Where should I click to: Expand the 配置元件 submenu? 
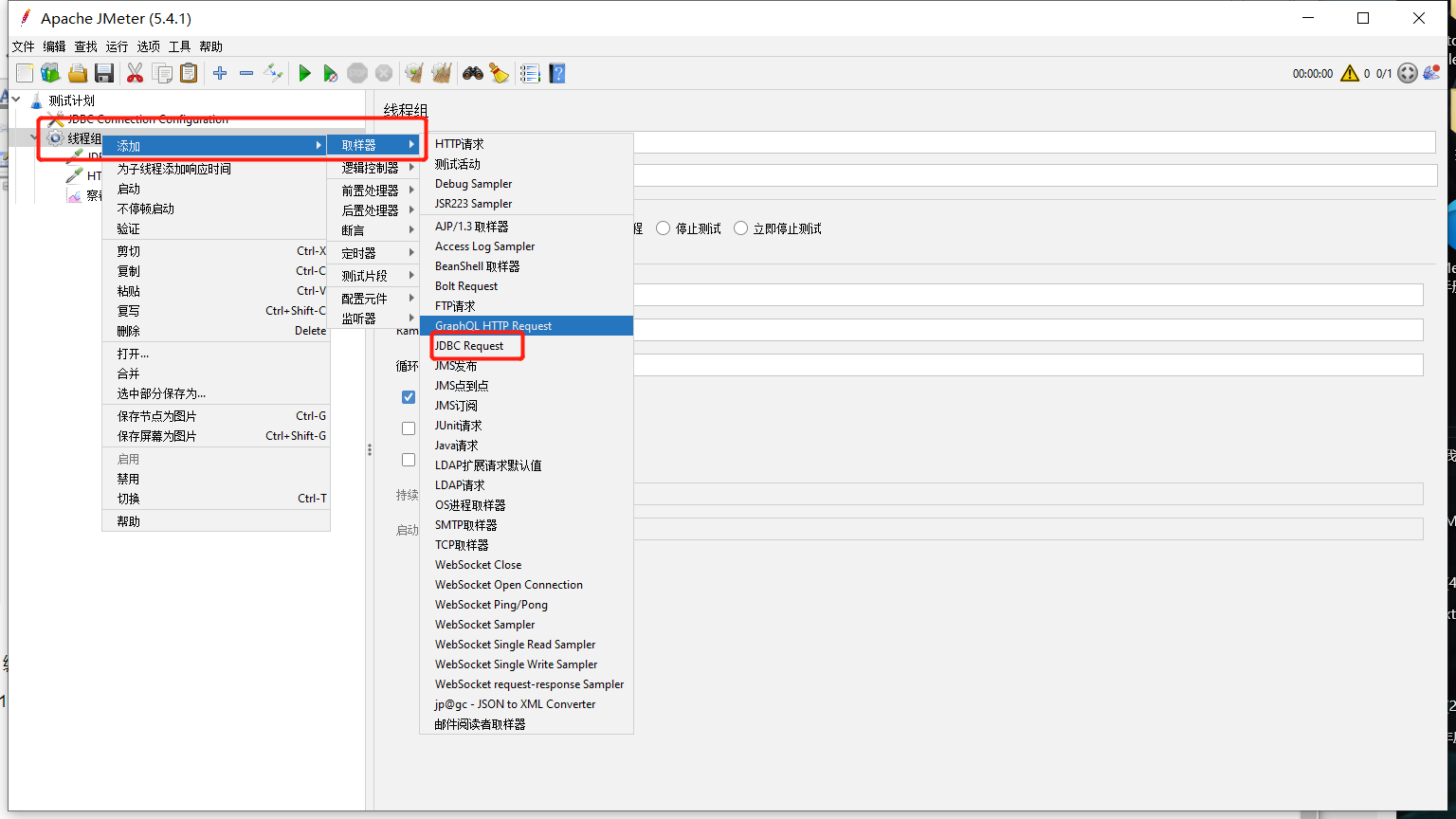point(374,299)
